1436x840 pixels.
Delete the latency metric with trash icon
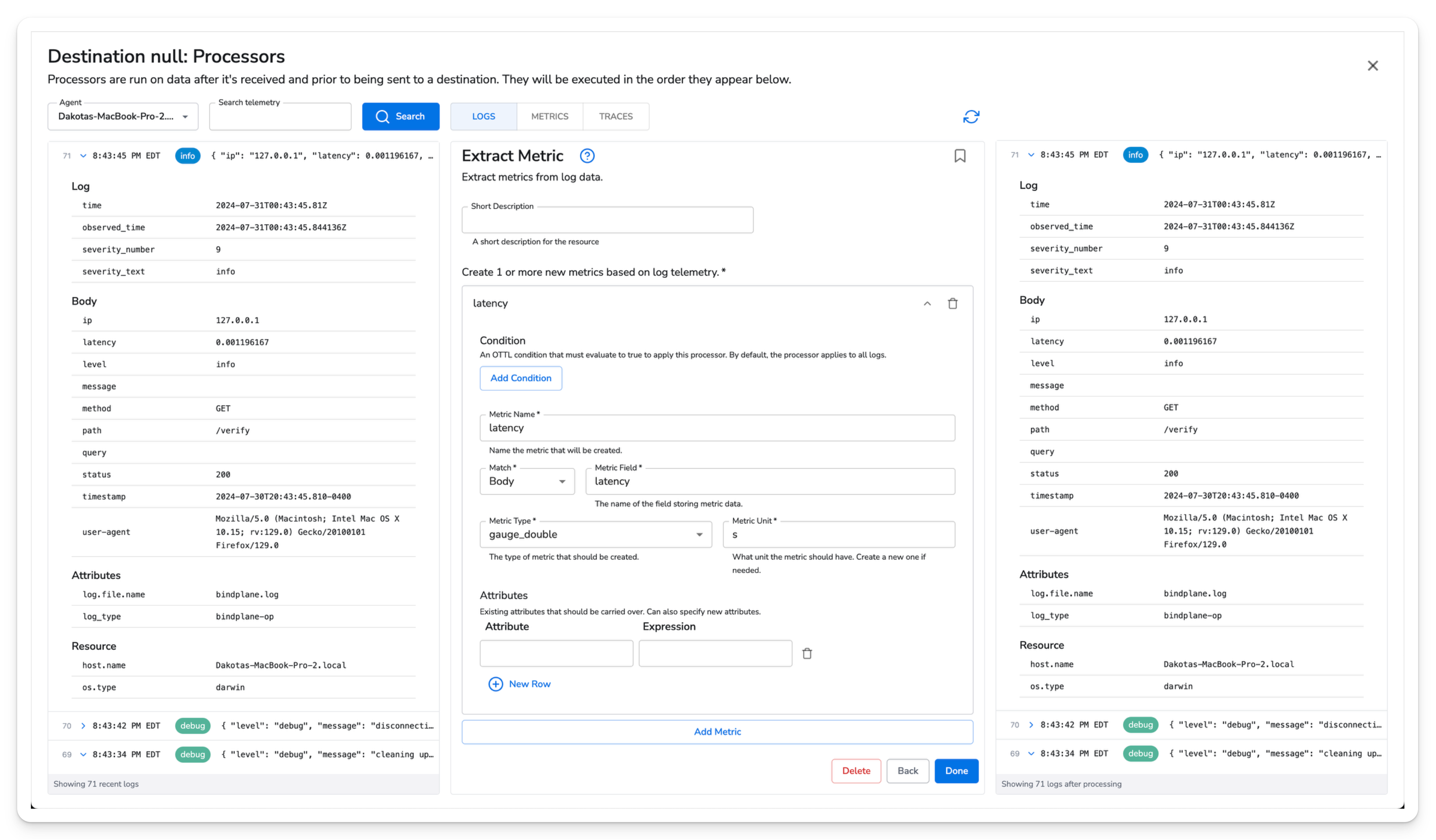[x=953, y=303]
